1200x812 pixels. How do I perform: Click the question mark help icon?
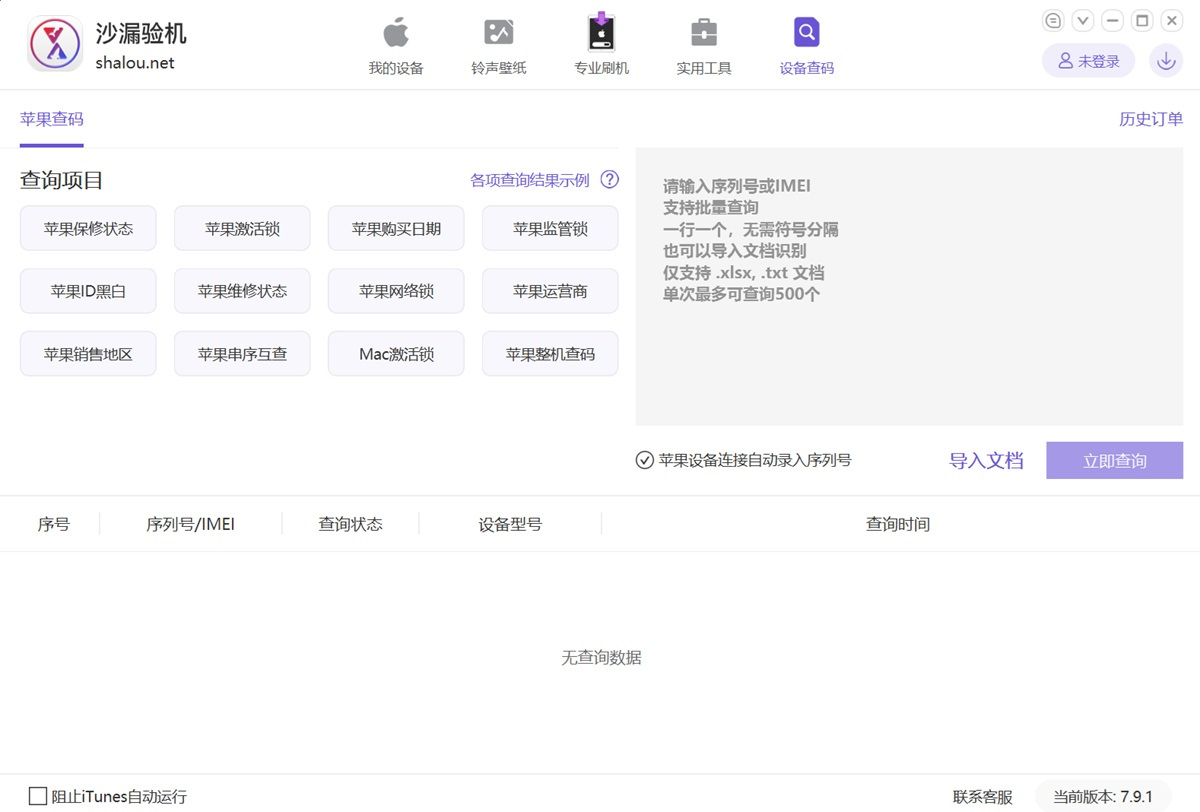pos(609,180)
